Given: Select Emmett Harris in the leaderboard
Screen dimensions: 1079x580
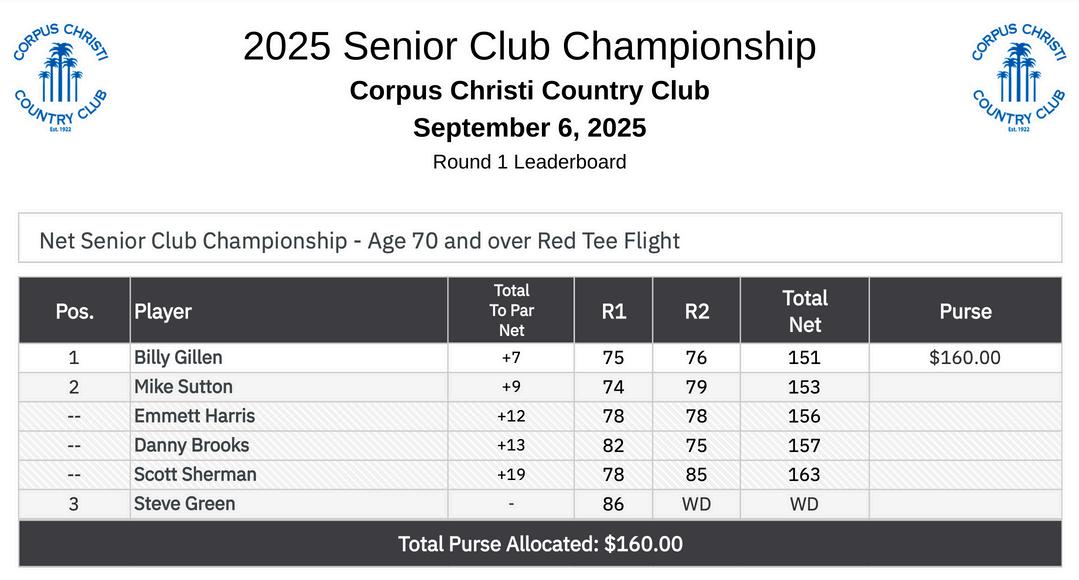Looking at the screenshot, I should tap(194, 416).
